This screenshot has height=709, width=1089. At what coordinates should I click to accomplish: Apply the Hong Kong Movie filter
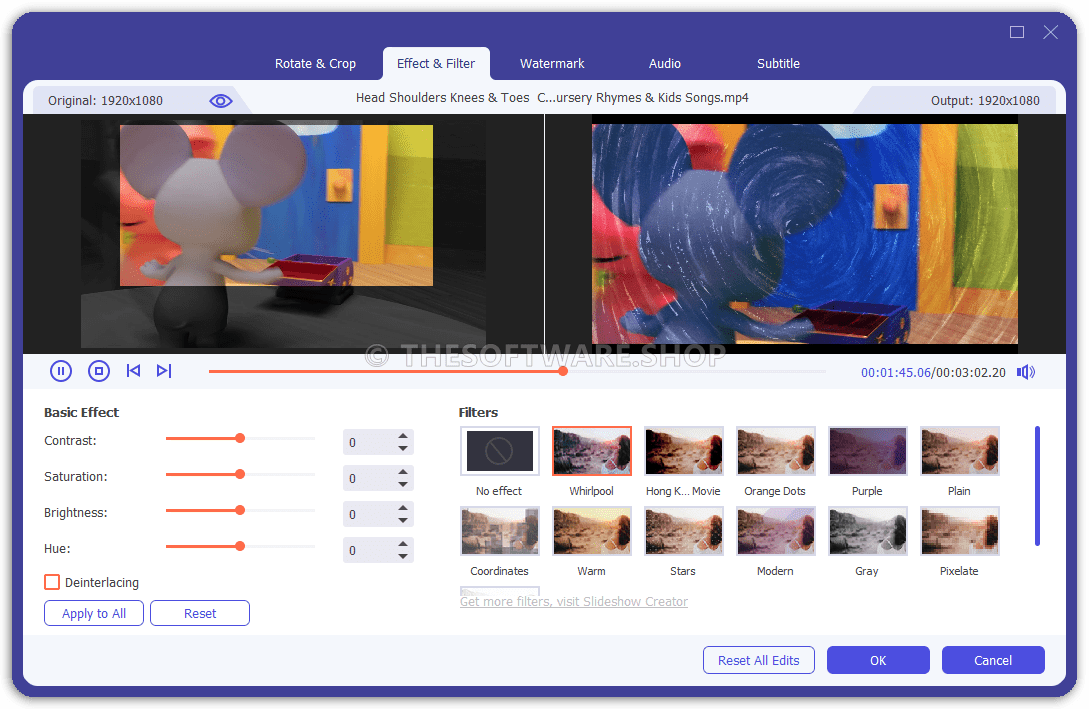(684, 451)
